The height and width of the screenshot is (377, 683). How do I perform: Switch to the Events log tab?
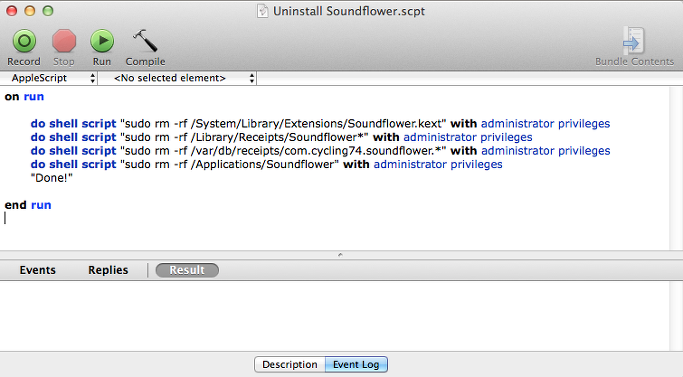click(x=37, y=270)
